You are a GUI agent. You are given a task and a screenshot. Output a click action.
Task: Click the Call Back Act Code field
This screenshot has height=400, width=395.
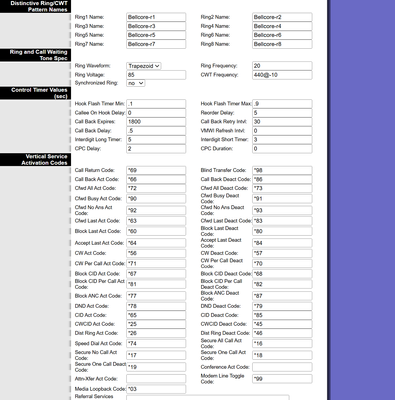pyautogui.click(x=156, y=179)
